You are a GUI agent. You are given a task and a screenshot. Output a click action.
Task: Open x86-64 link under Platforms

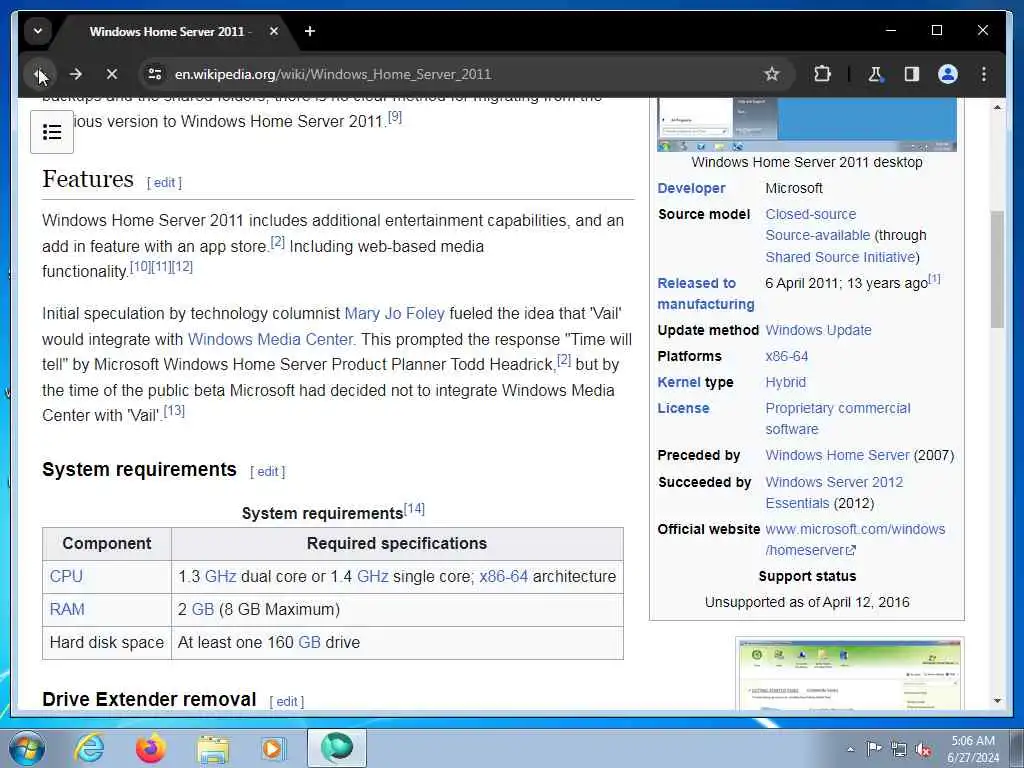[786, 357]
